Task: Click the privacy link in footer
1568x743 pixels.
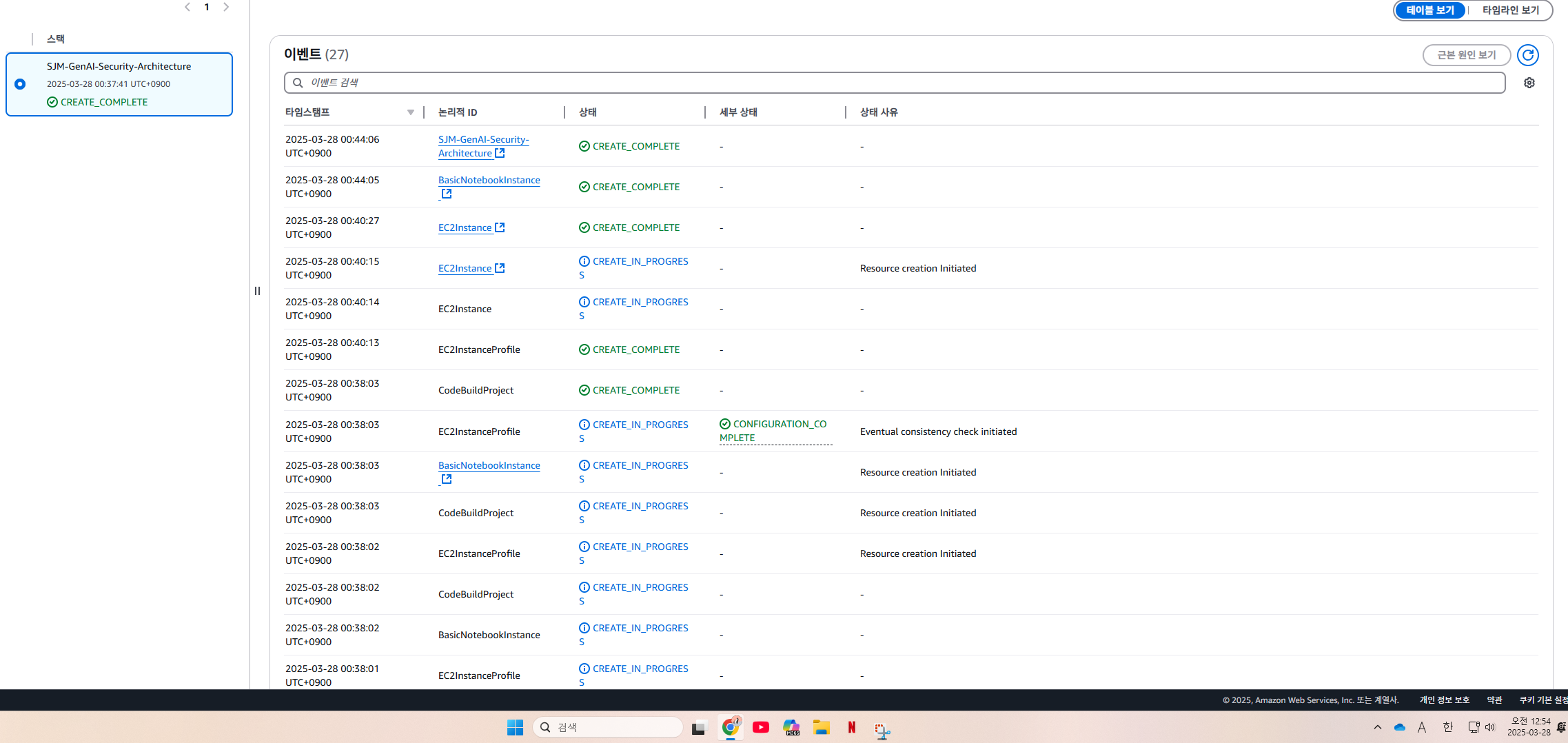Action: tap(1444, 700)
